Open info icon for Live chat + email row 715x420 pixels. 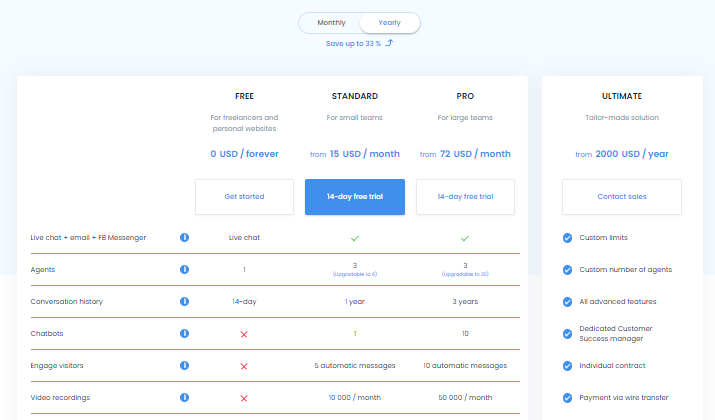coord(184,238)
